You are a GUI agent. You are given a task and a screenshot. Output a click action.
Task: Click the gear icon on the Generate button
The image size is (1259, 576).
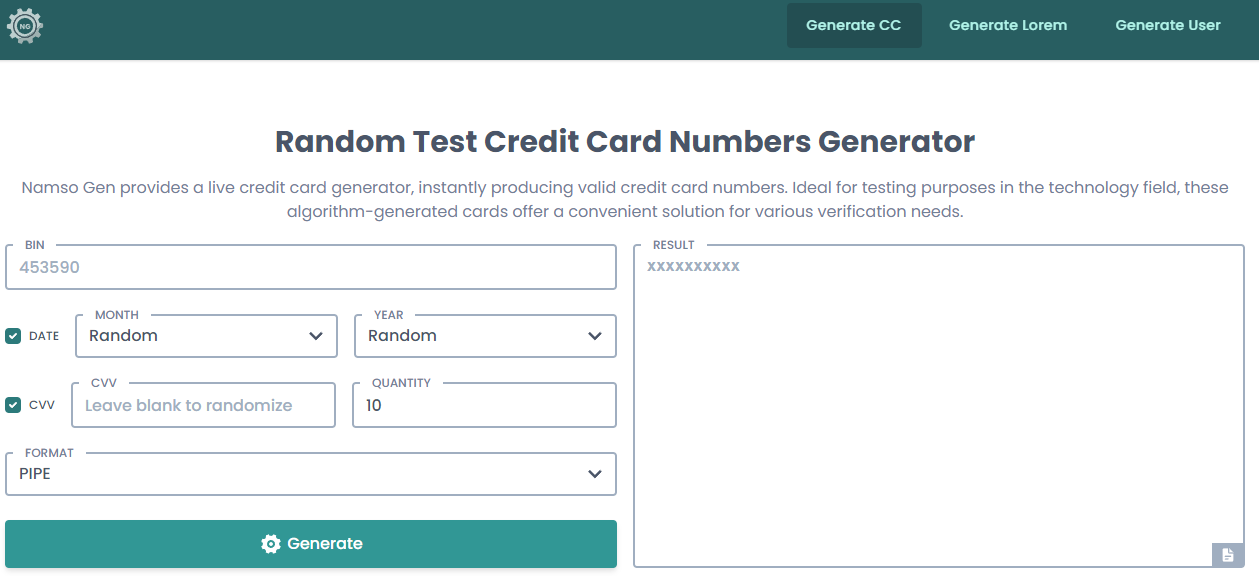pyautogui.click(x=270, y=544)
